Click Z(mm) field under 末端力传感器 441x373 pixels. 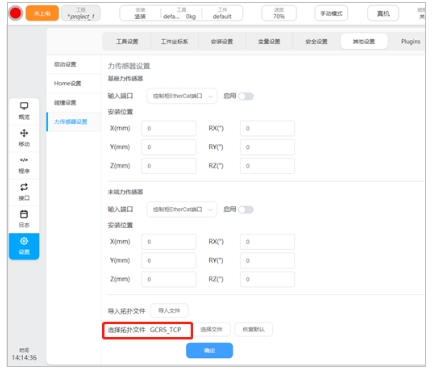pos(169,279)
